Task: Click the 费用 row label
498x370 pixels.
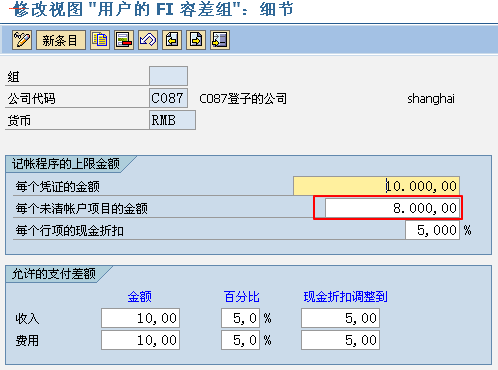Action: pyautogui.click(x=27, y=341)
